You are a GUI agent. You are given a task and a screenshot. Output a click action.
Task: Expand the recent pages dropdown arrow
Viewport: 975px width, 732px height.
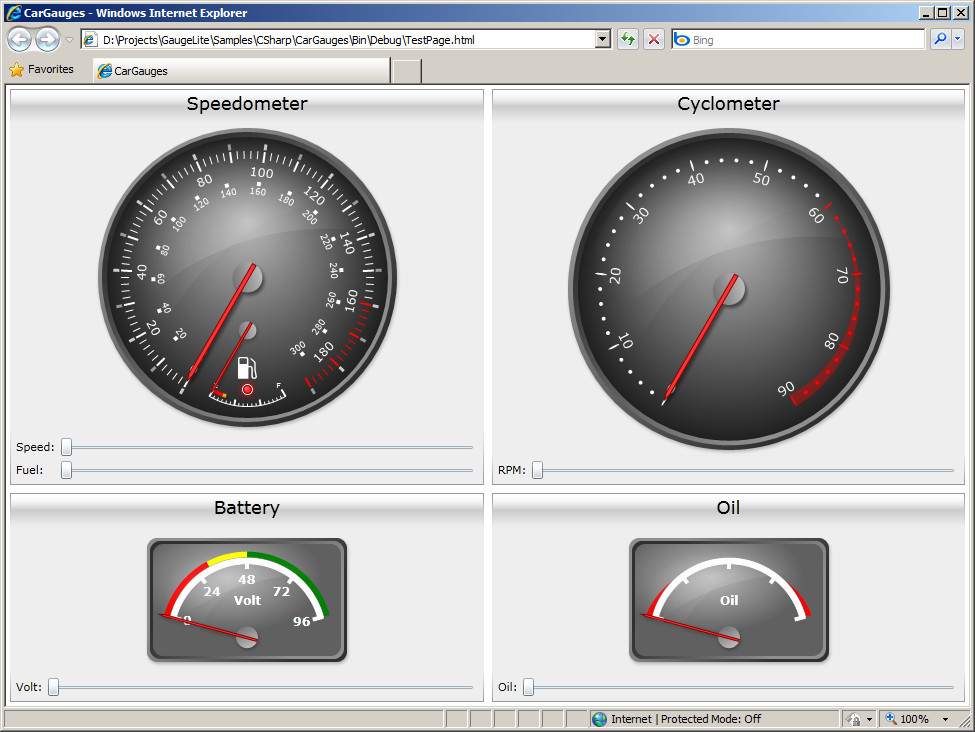click(x=69, y=40)
